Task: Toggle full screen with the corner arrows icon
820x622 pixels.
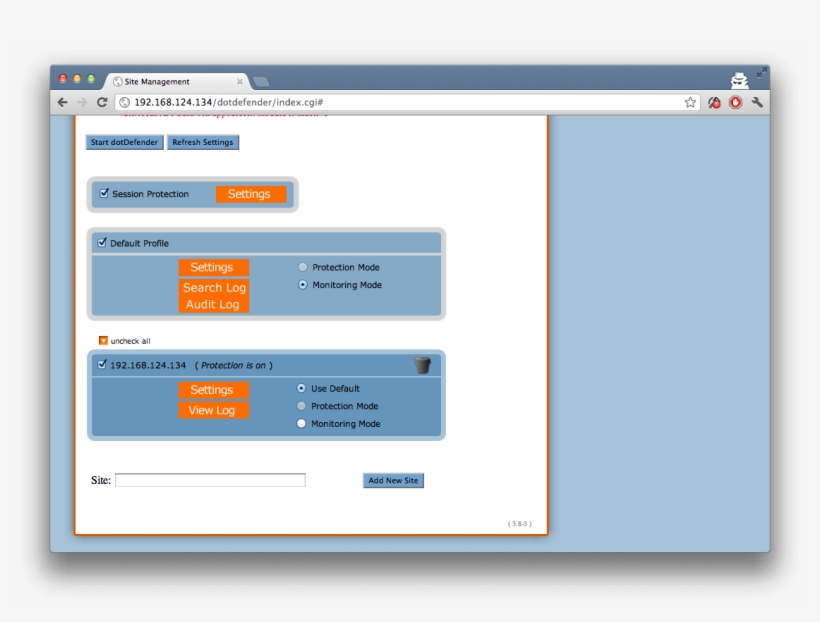Action: (x=762, y=72)
